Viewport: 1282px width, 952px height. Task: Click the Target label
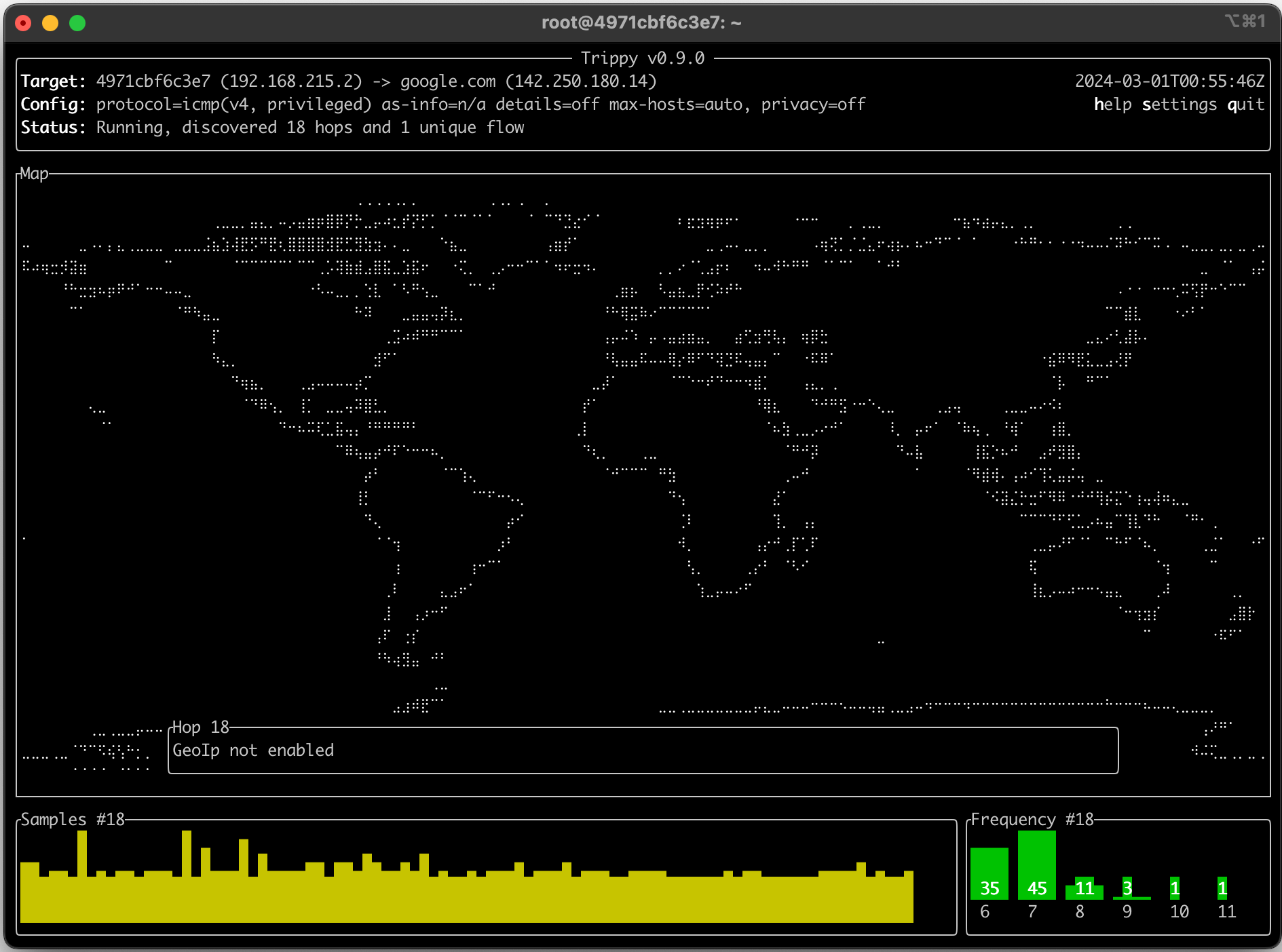53,81
